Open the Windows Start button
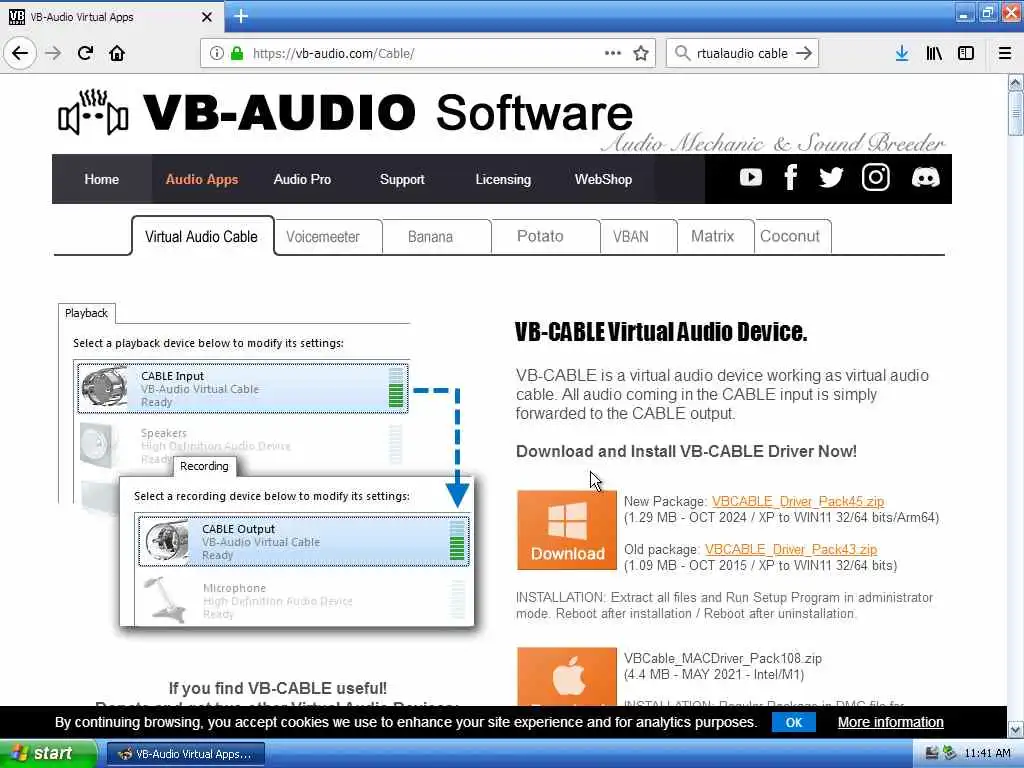1024x768 pixels. (48, 754)
